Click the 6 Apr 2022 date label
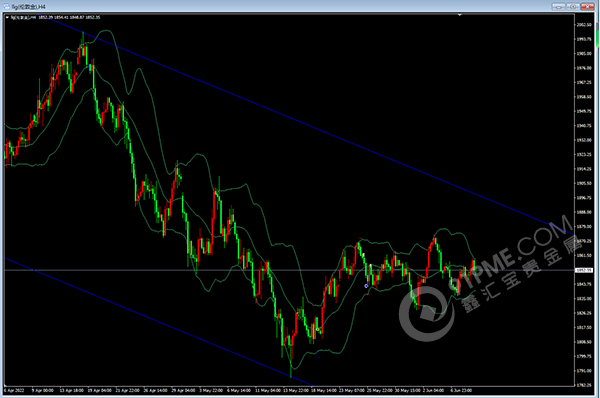The image size is (600, 398). 15,391
